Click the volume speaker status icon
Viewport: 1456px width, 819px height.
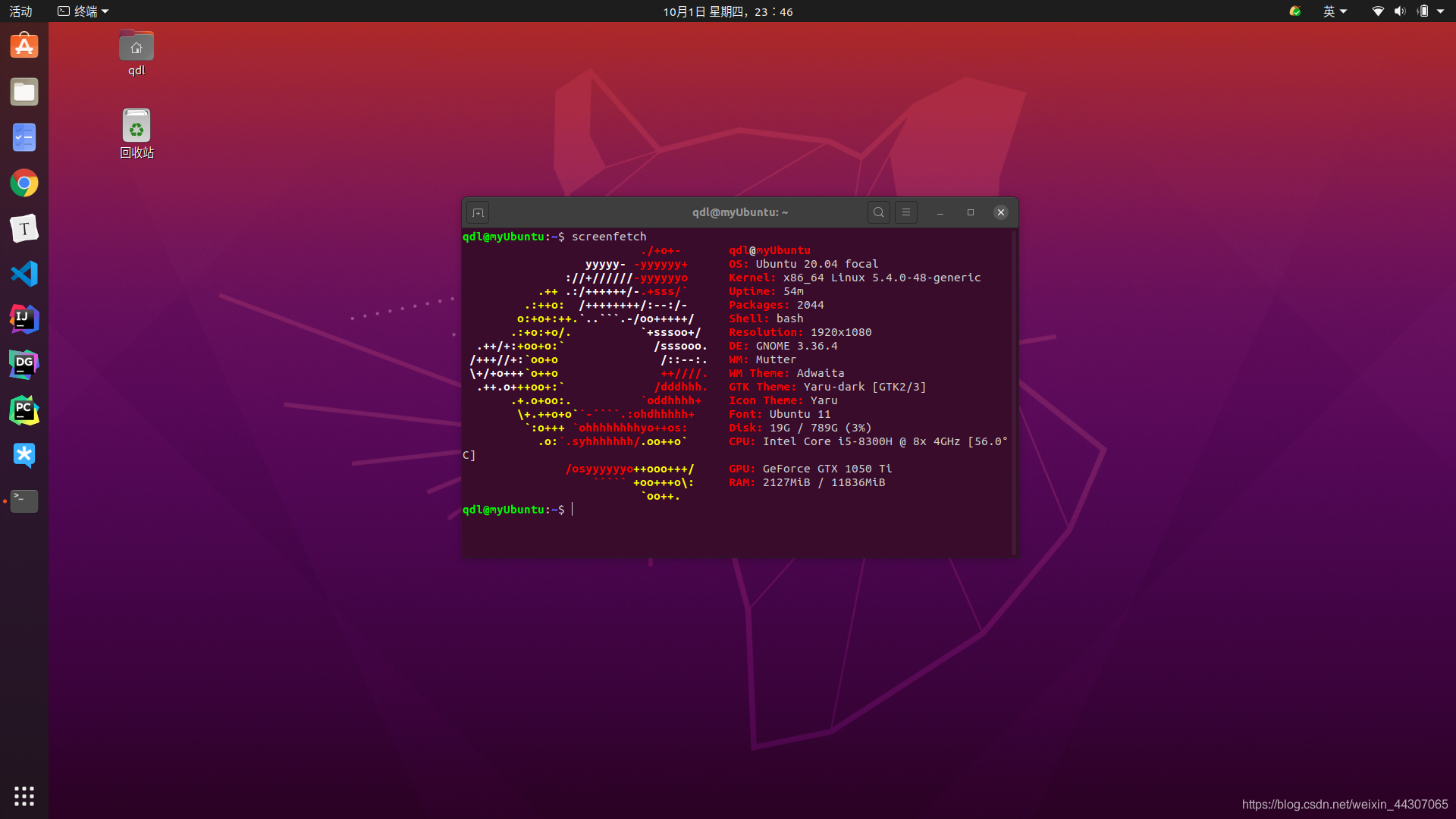(1400, 11)
